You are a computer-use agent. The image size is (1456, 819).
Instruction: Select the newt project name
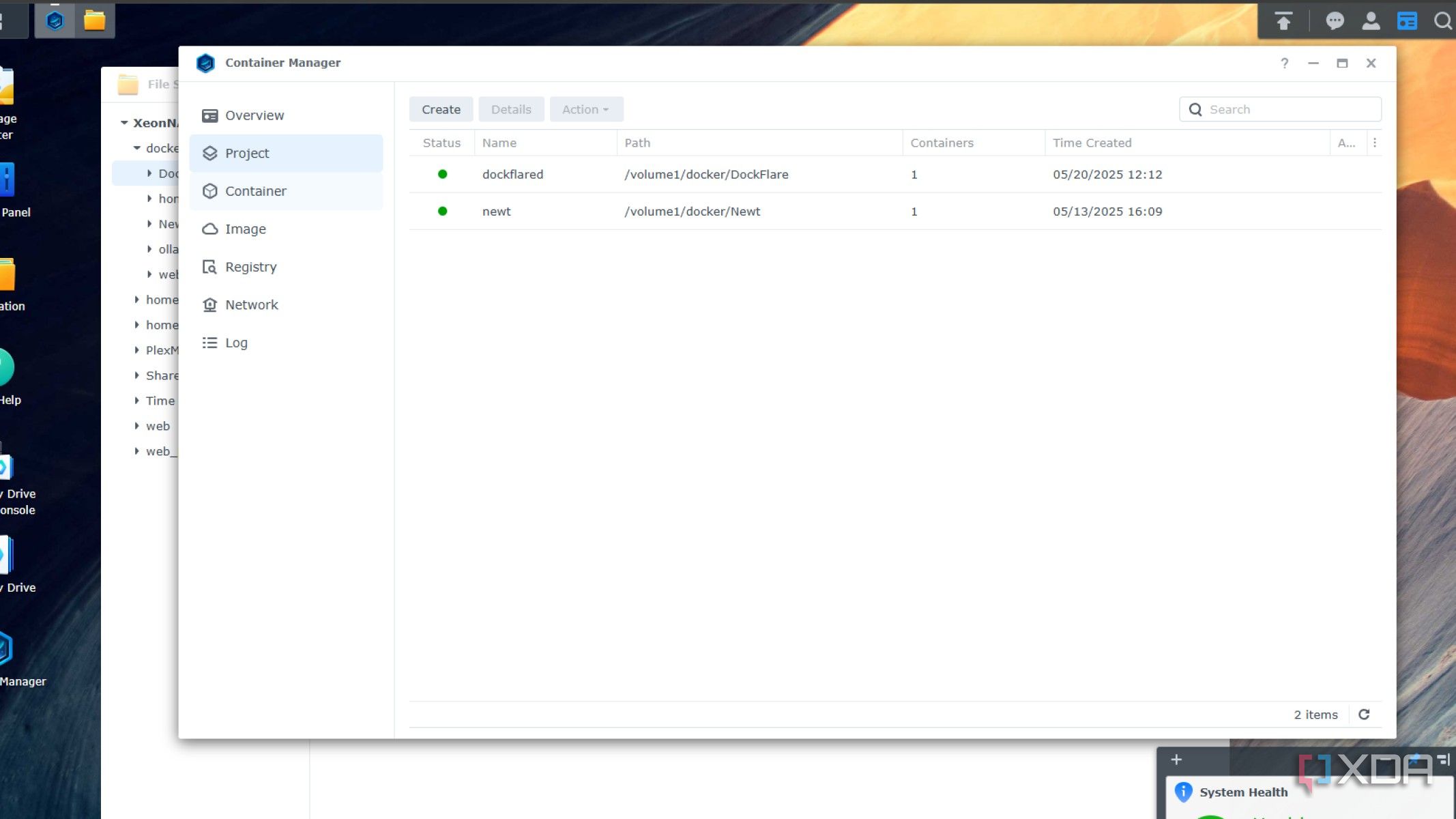[x=496, y=211]
